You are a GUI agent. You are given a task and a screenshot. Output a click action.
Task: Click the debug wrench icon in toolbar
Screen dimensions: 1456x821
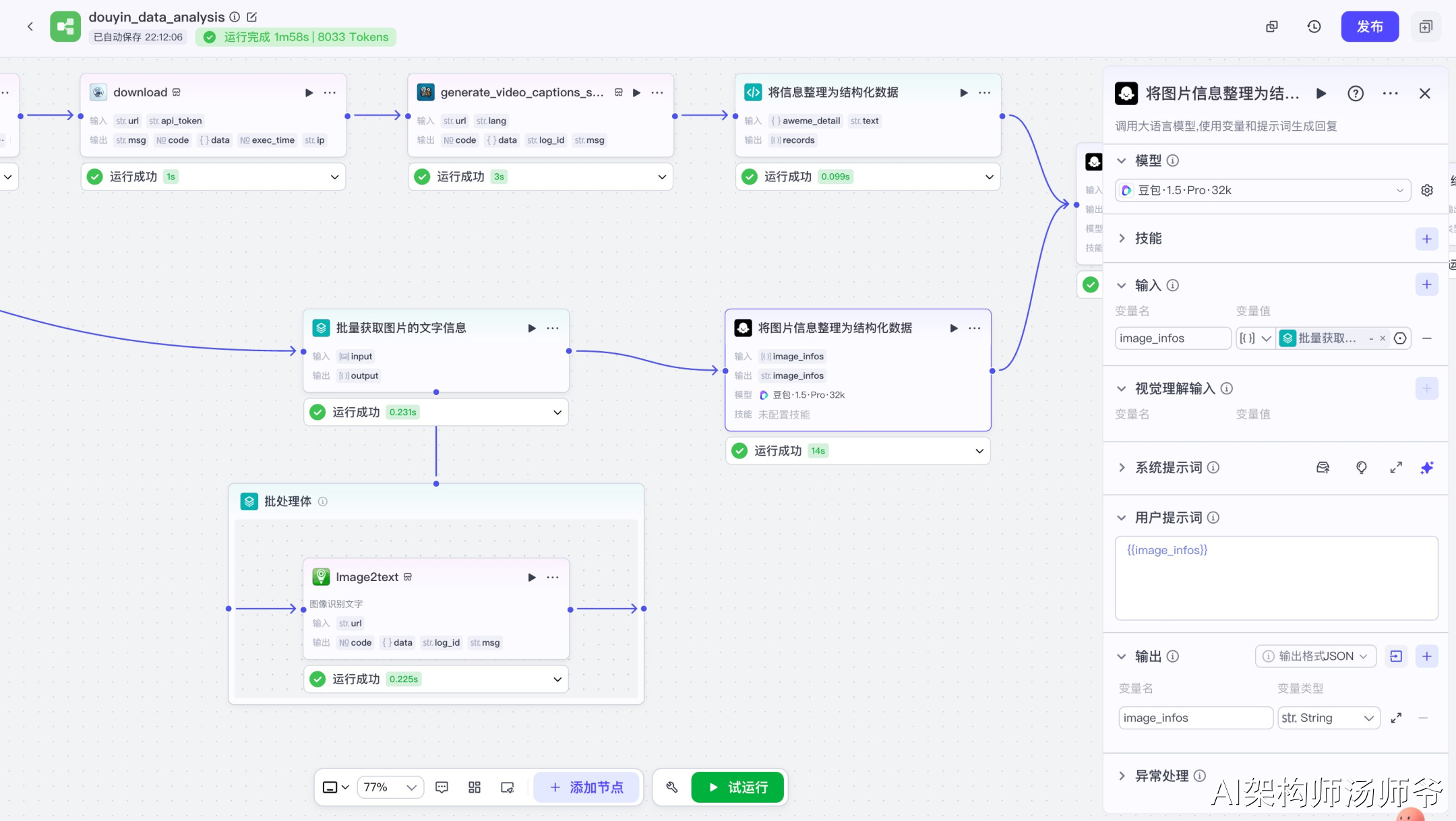[672, 787]
